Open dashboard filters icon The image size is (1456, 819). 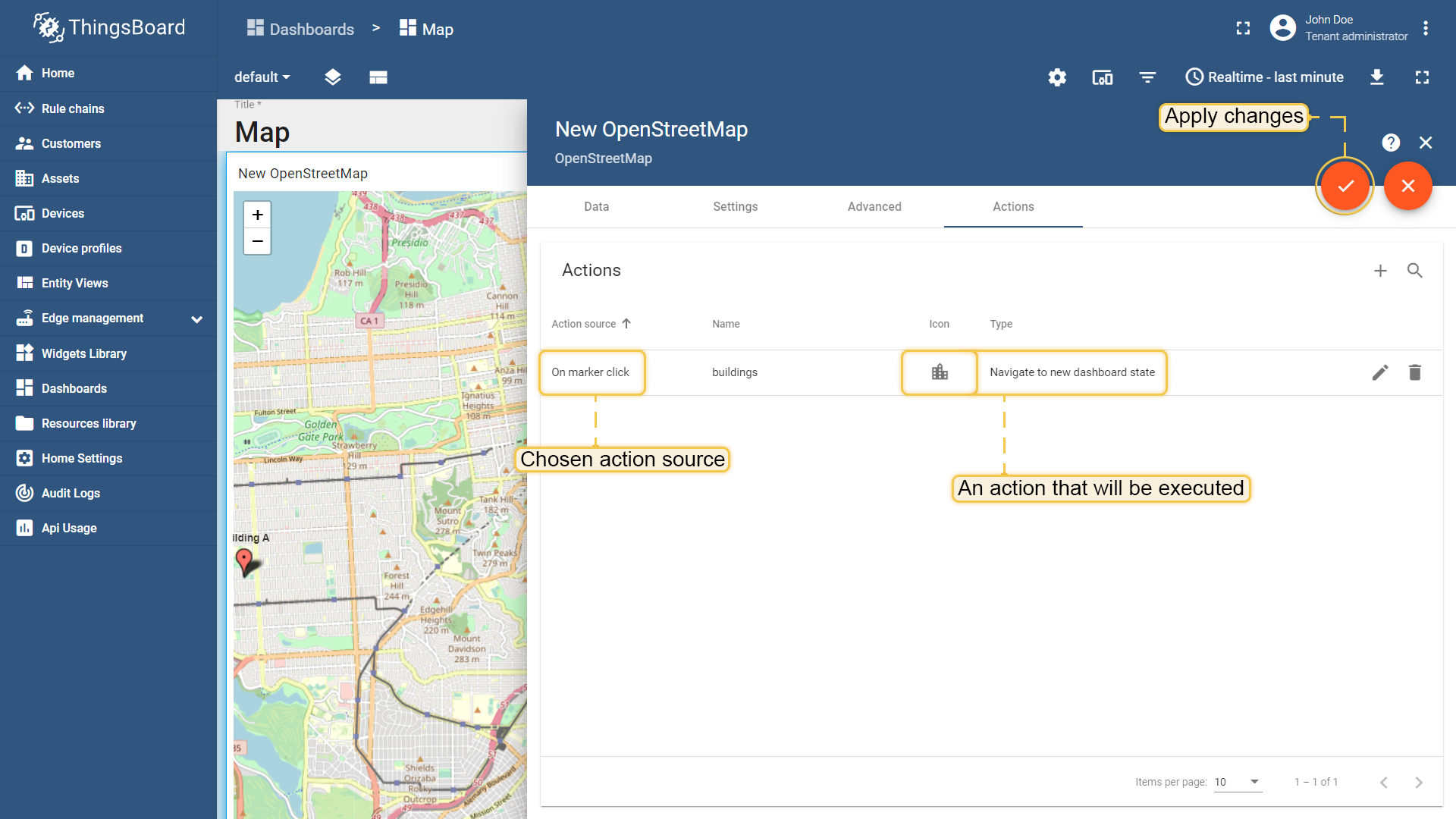click(x=1147, y=77)
